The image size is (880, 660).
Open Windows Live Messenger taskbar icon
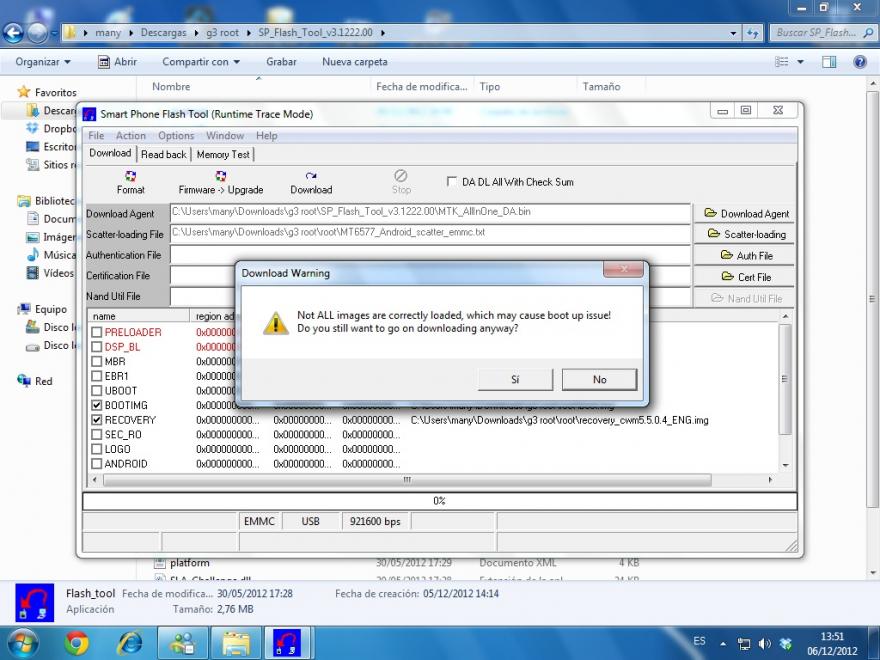(x=183, y=643)
